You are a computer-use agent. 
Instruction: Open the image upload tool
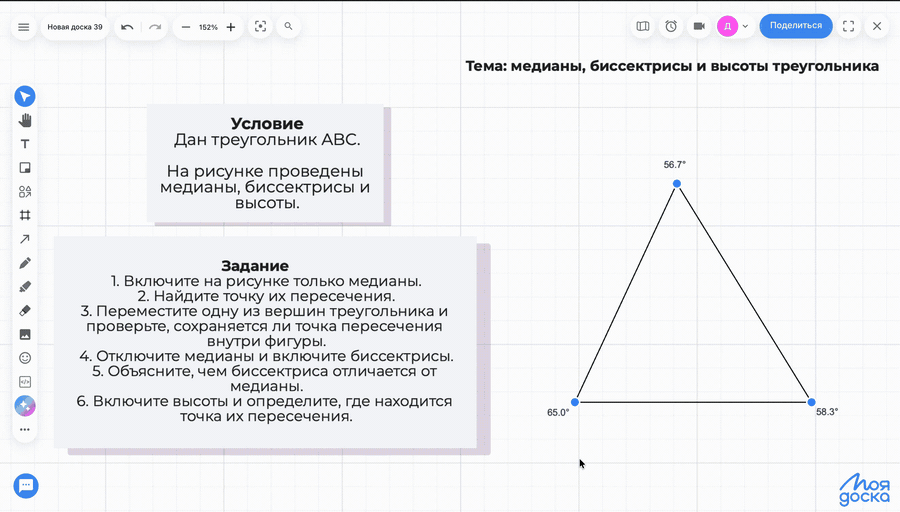(25, 335)
